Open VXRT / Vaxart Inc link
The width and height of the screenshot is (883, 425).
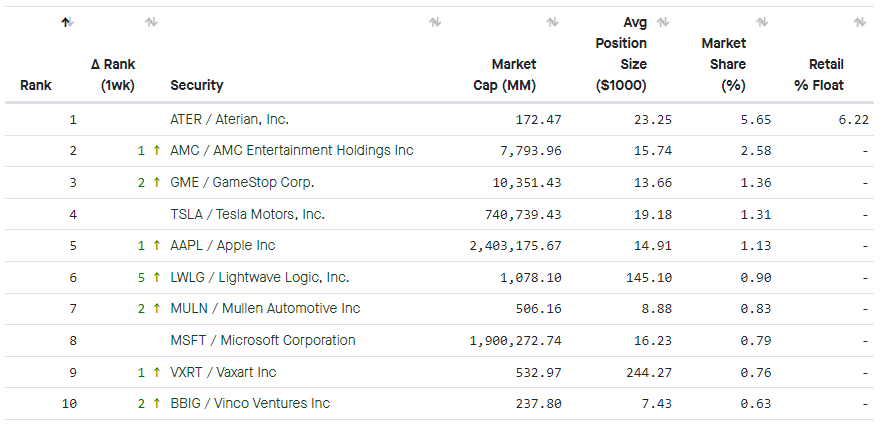pos(223,372)
